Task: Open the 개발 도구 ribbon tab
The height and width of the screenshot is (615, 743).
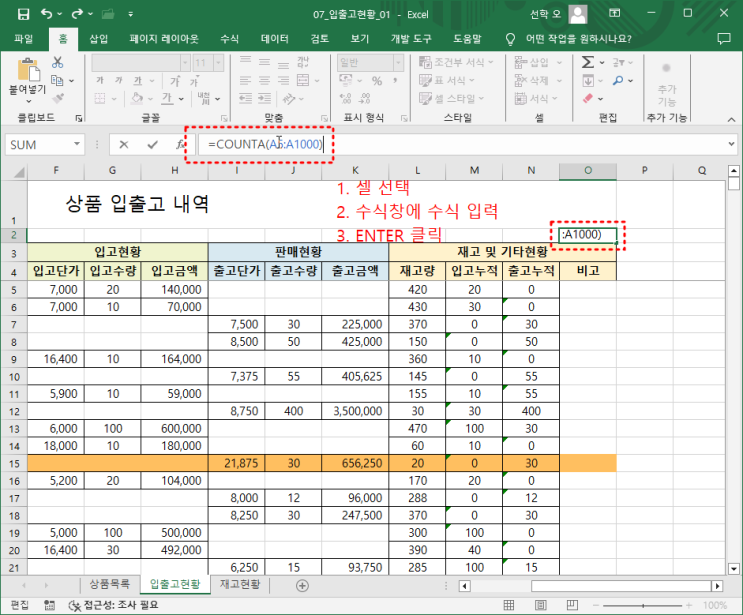Action: (x=410, y=39)
